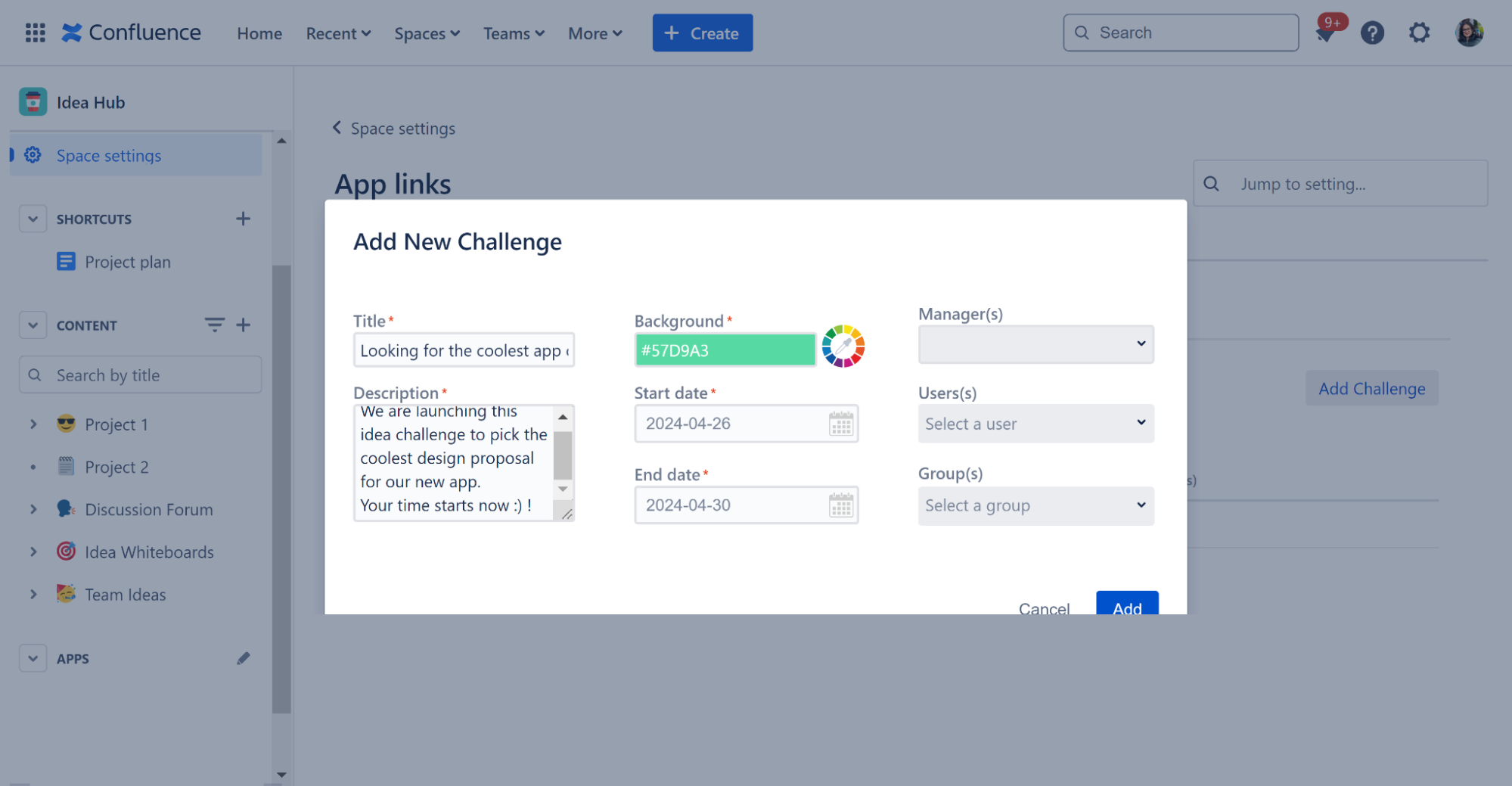Open the settings gear

pyautogui.click(x=1420, y=33)
